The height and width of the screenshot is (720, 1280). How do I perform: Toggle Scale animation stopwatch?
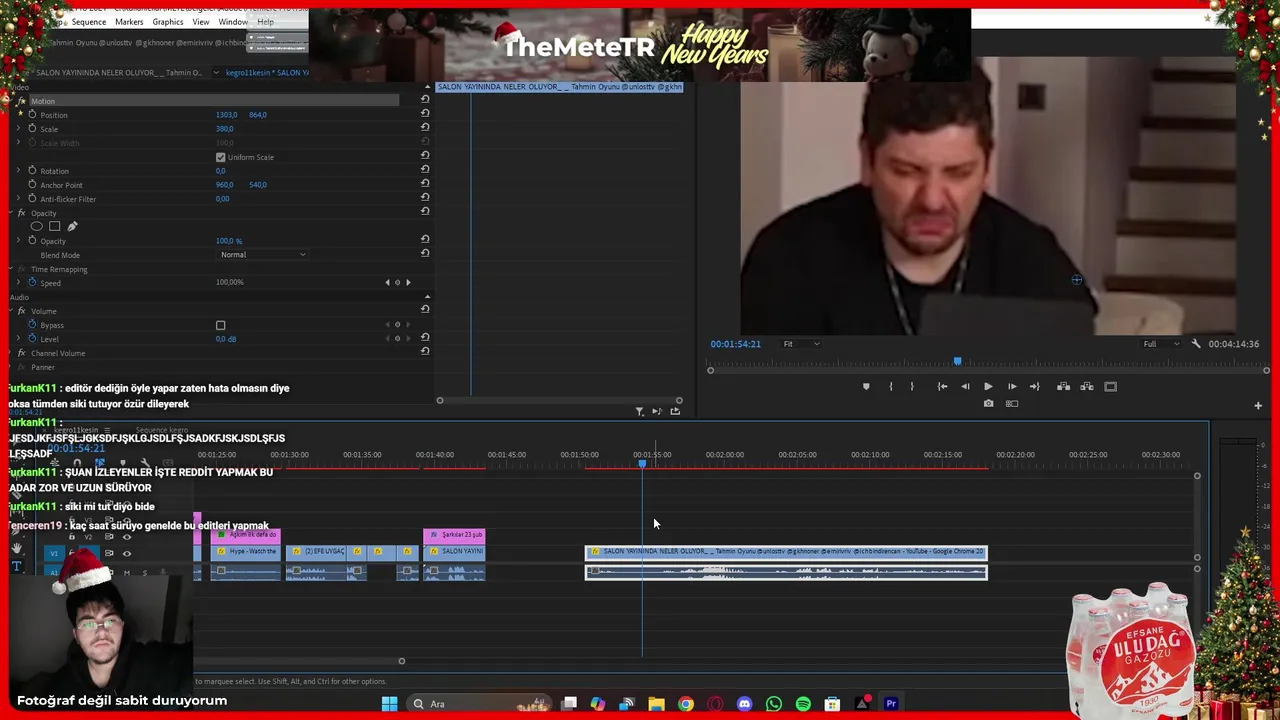tap(32, 129)
